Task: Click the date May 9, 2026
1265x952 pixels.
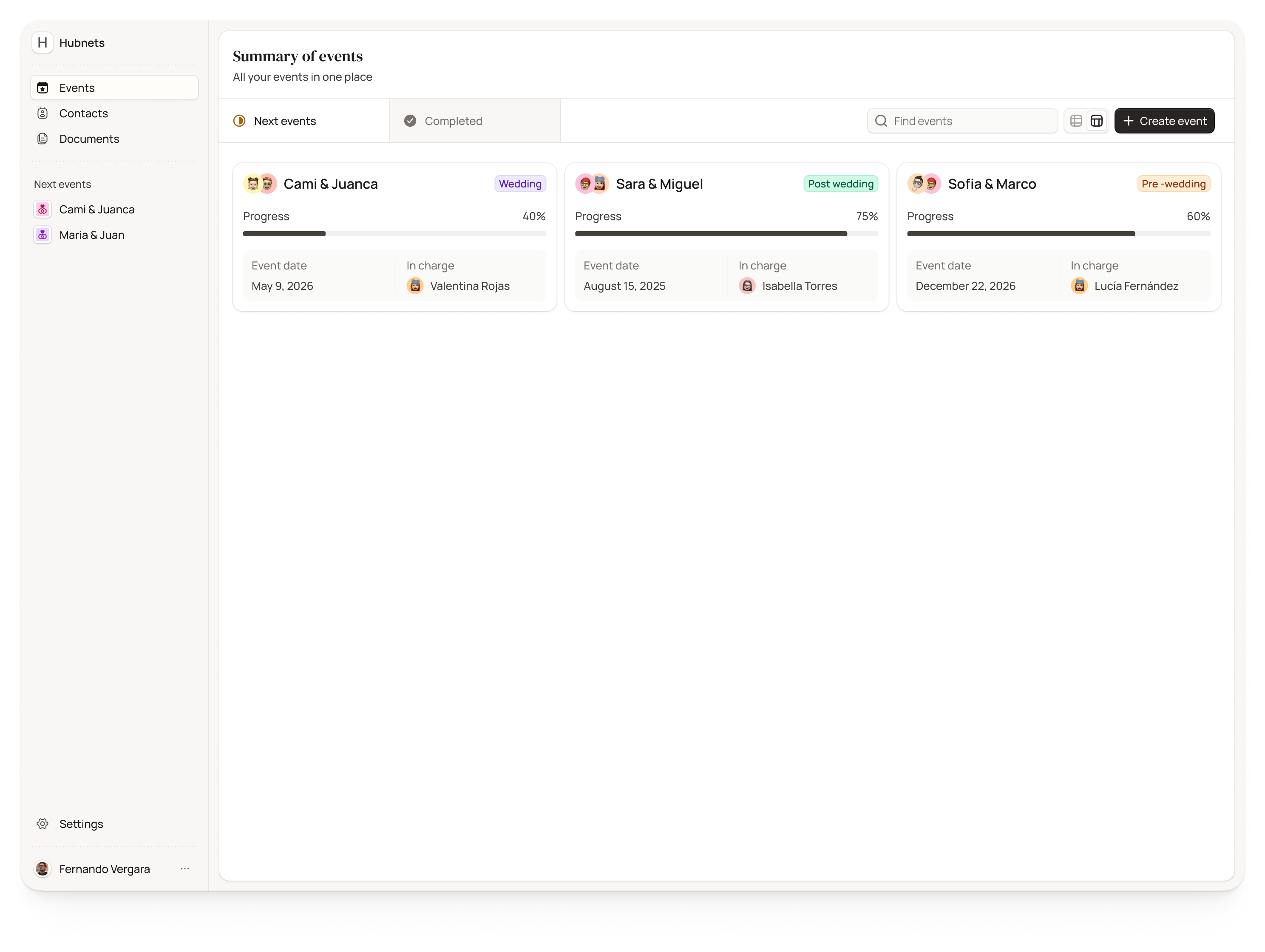Action: tap(282, 286)
